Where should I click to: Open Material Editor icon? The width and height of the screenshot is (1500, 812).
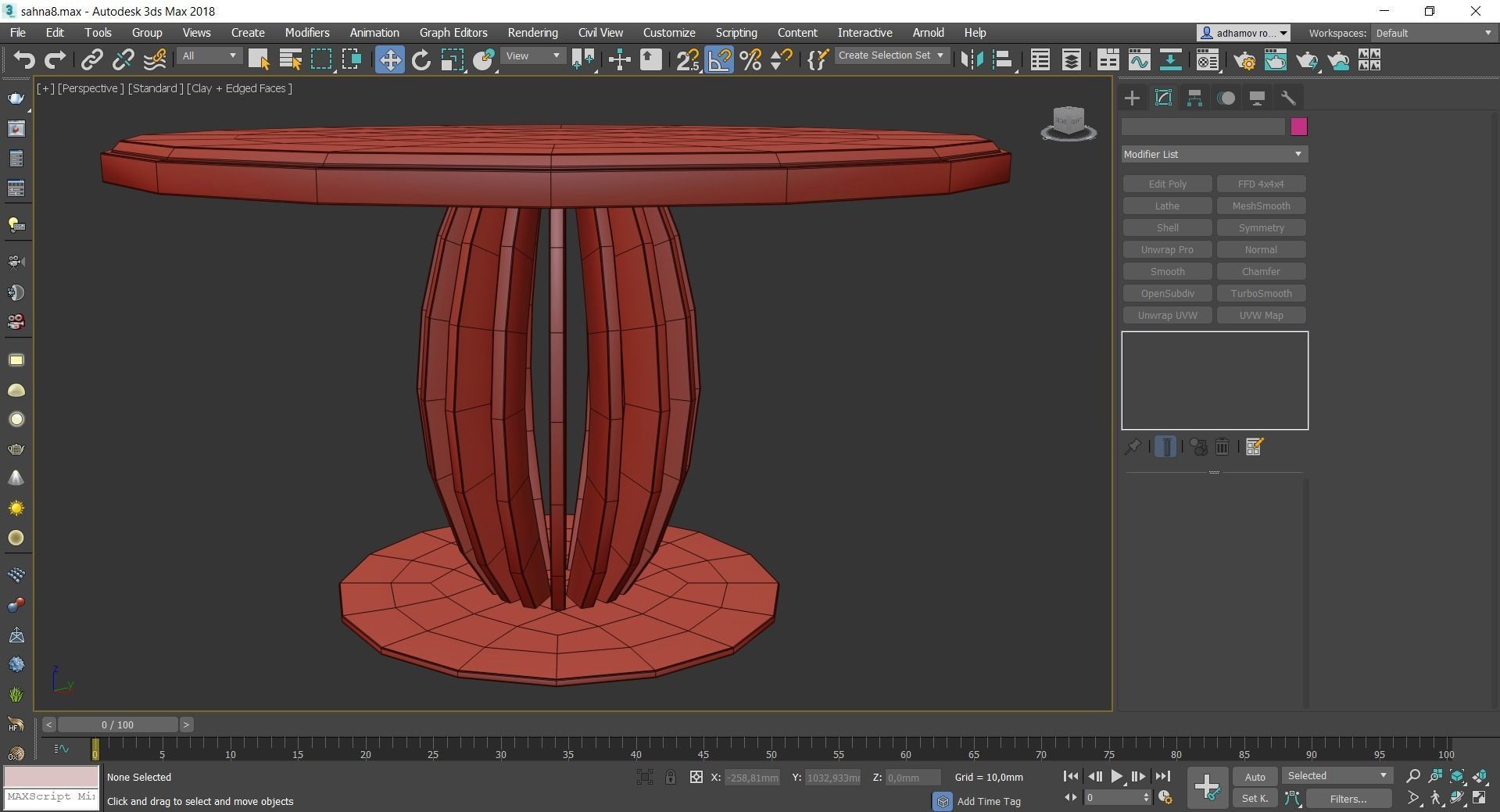(x=1208, y=59)
